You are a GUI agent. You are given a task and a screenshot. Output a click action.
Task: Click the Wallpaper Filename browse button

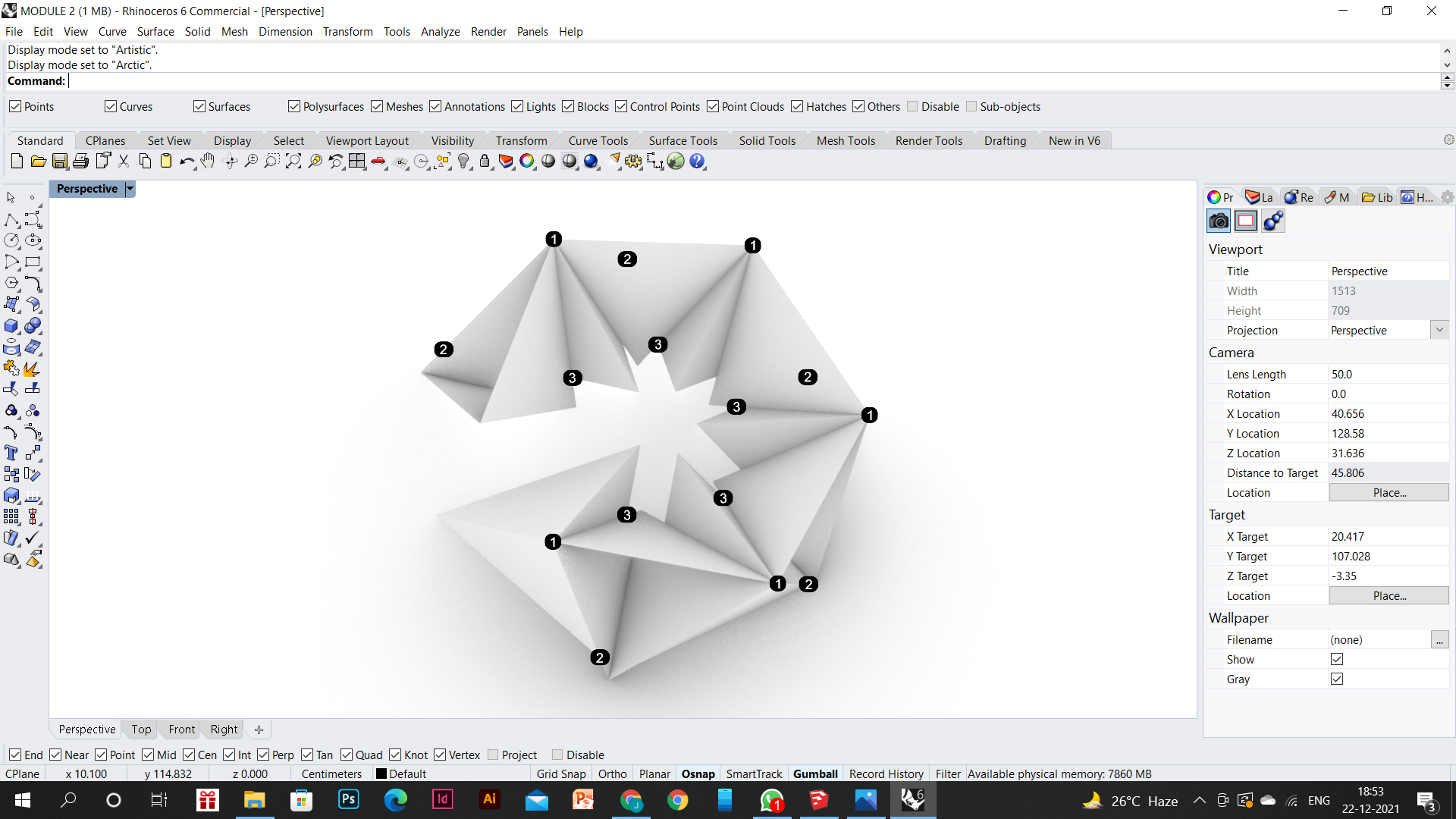1439,639
